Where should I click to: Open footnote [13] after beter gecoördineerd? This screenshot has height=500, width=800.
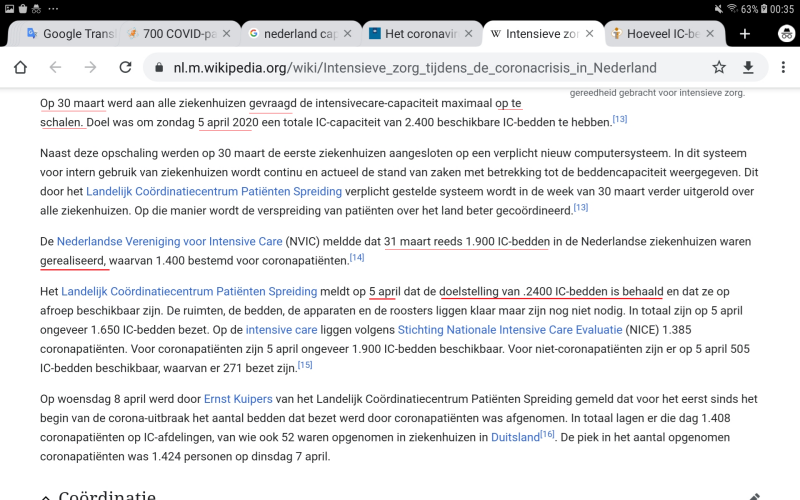(x=581, y=207)
